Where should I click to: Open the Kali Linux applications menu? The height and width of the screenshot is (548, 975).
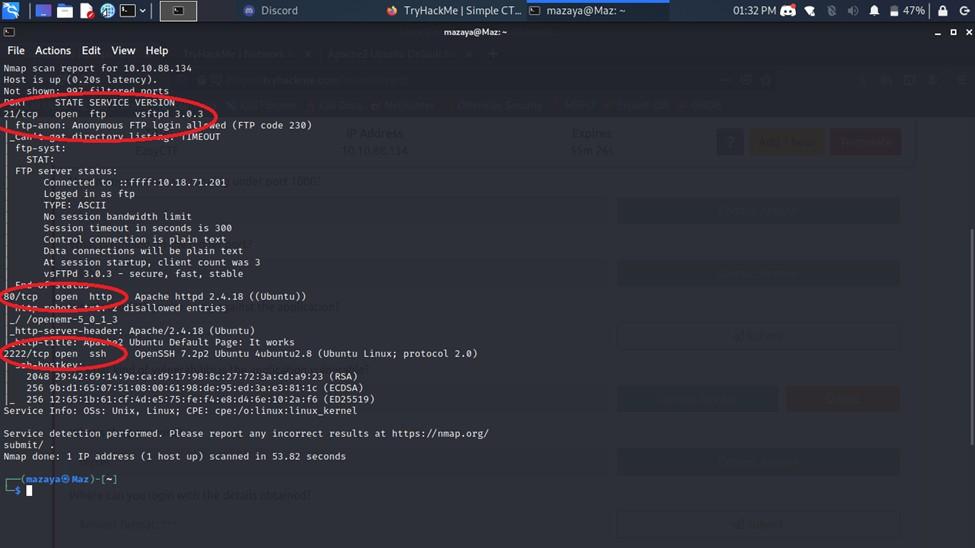pos(12,11)
